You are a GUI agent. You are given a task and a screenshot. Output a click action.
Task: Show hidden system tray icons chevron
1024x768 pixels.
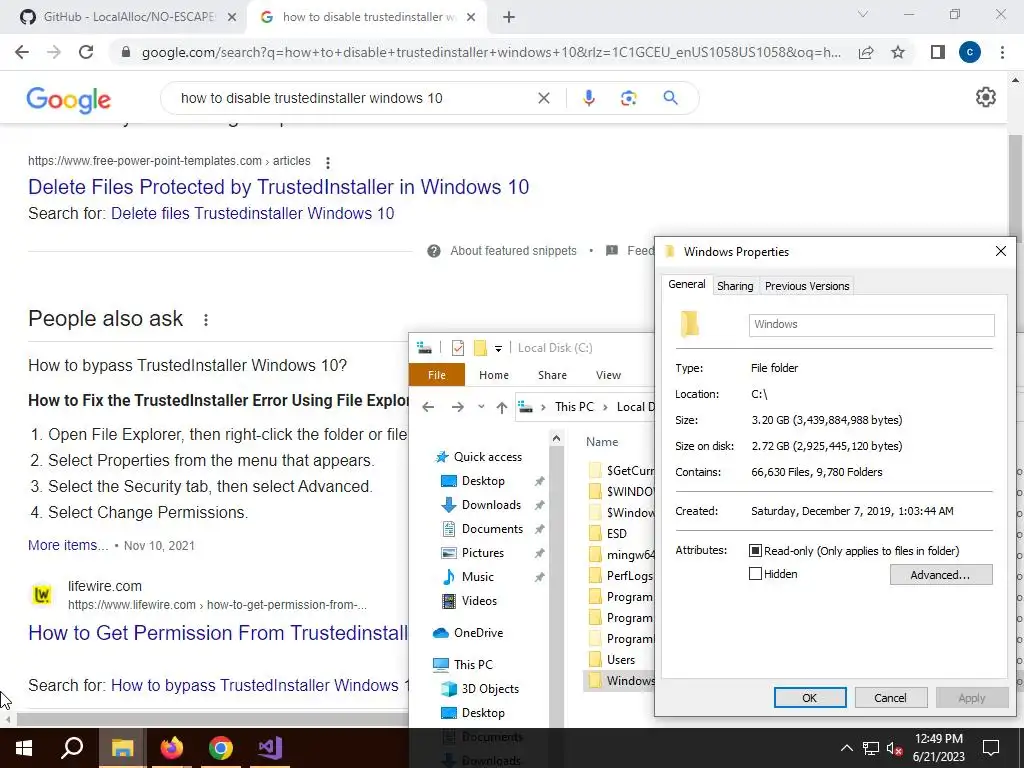(x=846, y=748)
